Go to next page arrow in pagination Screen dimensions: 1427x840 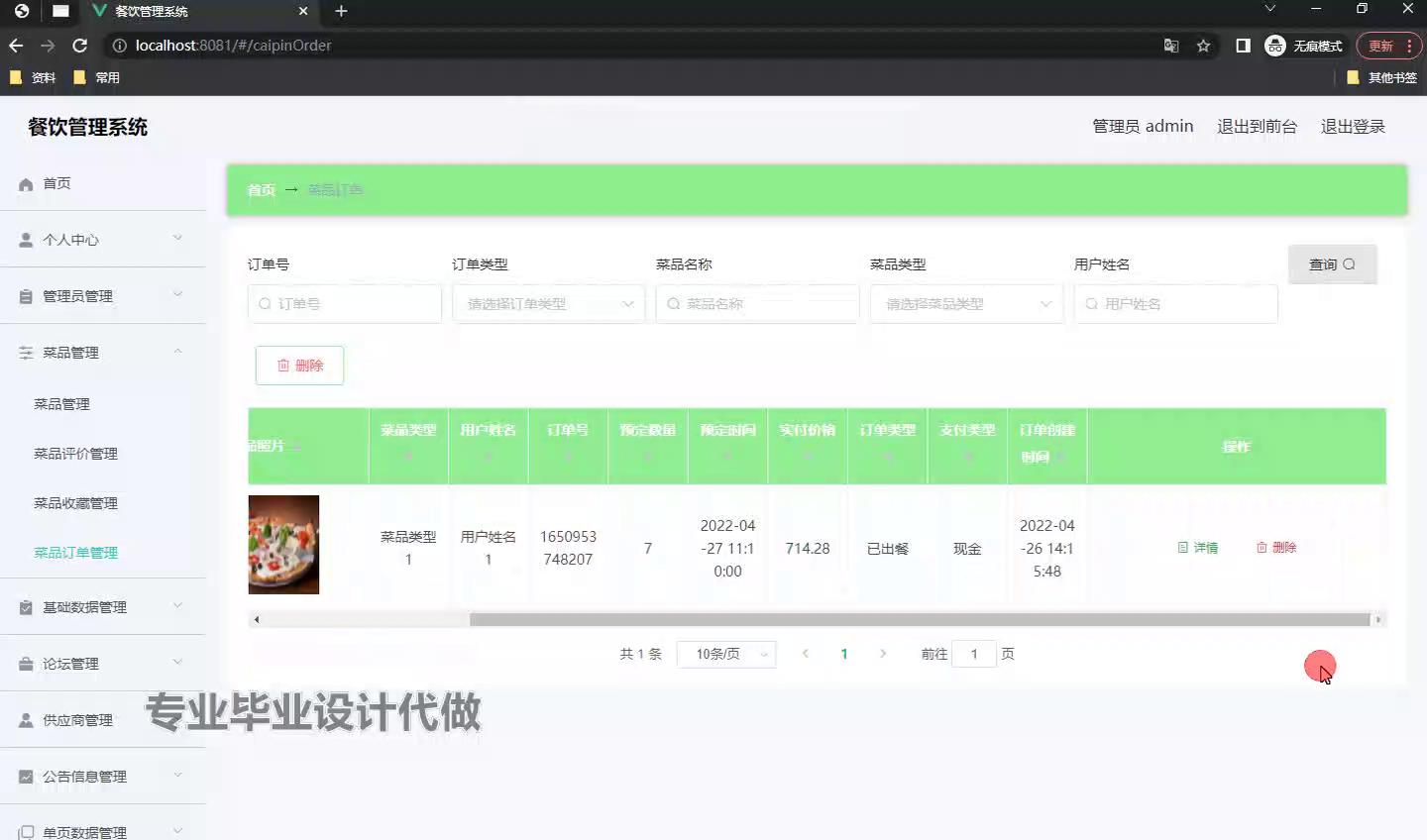pos(883,654)
